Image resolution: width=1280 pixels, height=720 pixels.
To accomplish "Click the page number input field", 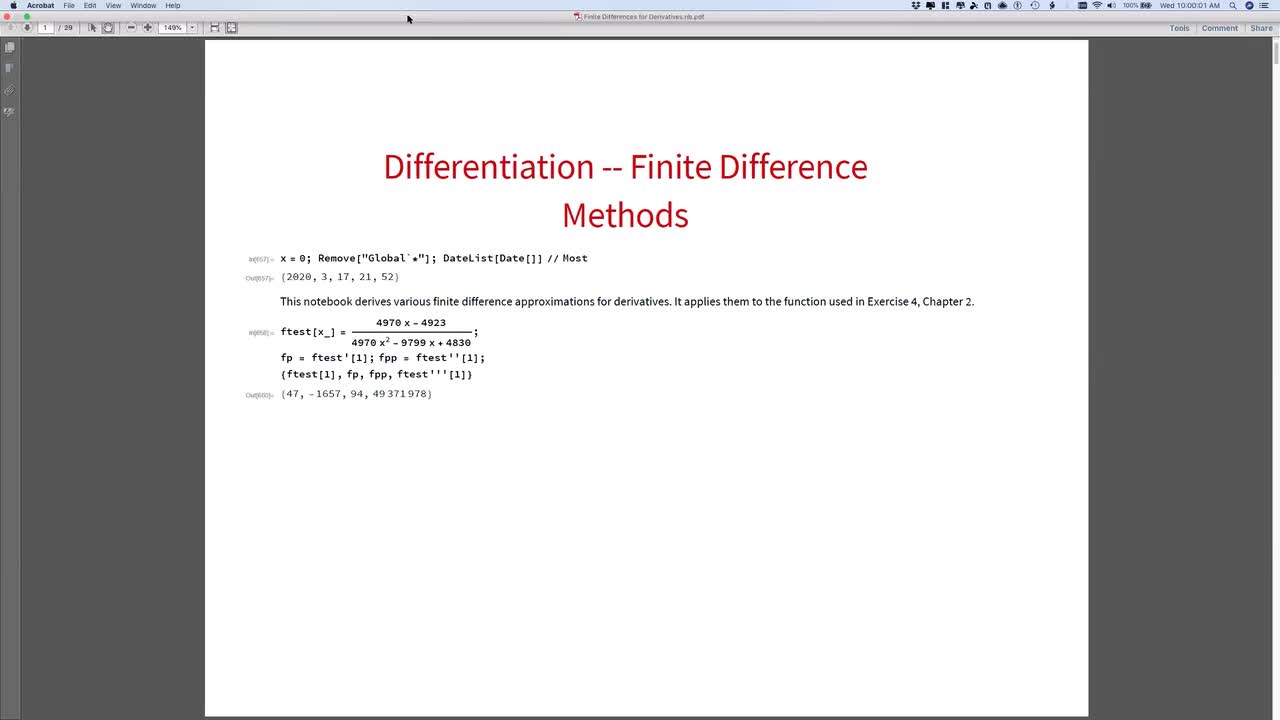I will click(x=46, y=28).
